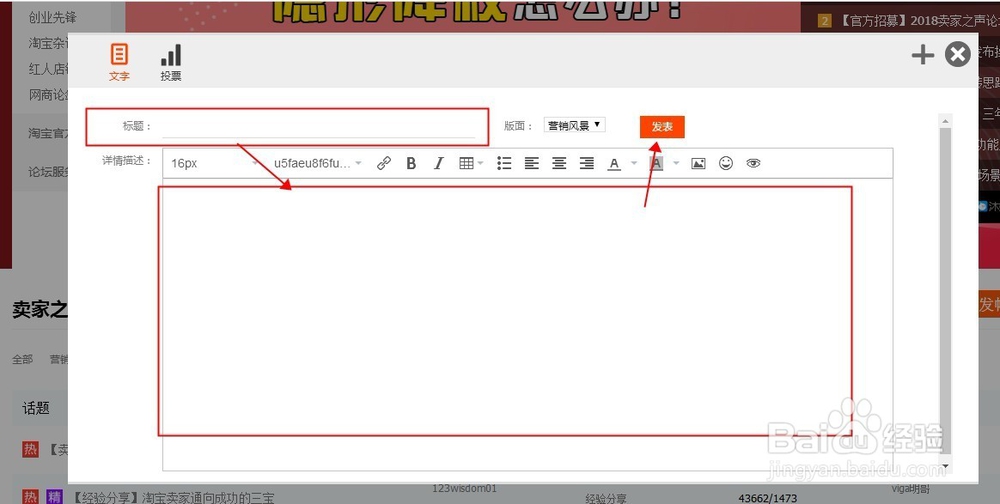The width and height of the screenshot is (1000, 504).
Task: Click the orange 发表 publish button
Action: click(662, 127)
